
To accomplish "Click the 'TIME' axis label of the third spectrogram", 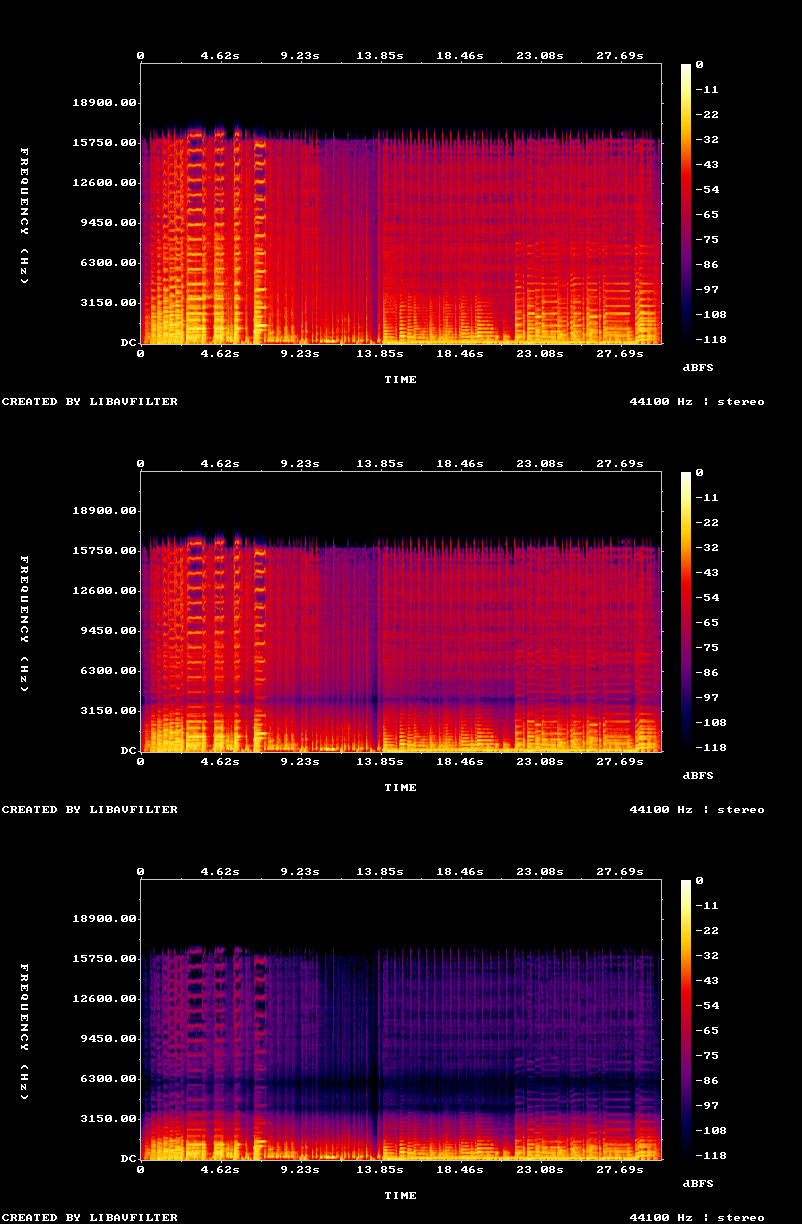I will pyautogui.click(x=401, y=1196).
